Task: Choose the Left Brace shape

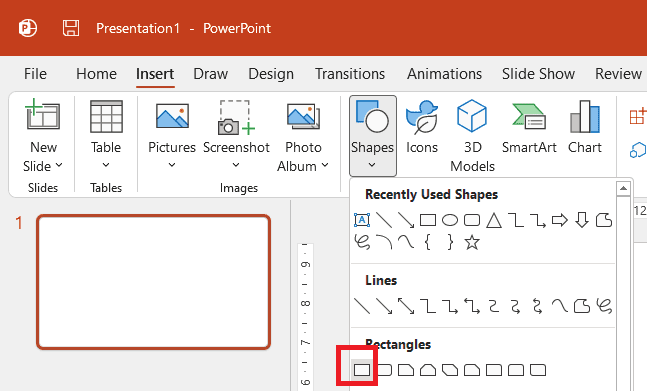Action: coord(428,243)
